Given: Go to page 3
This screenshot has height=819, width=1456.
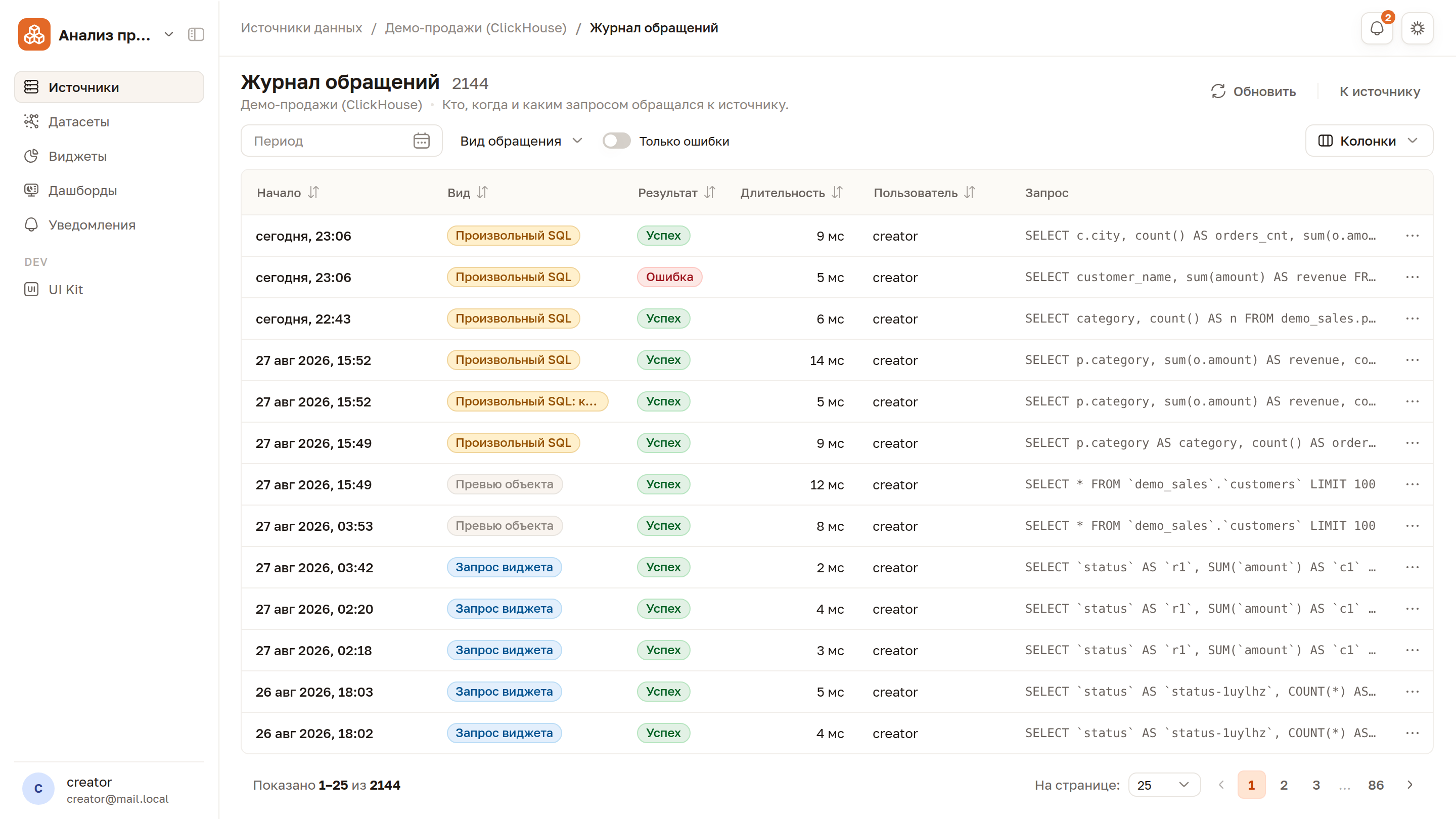Looking at the screenshot, I should pos(1316,785).
